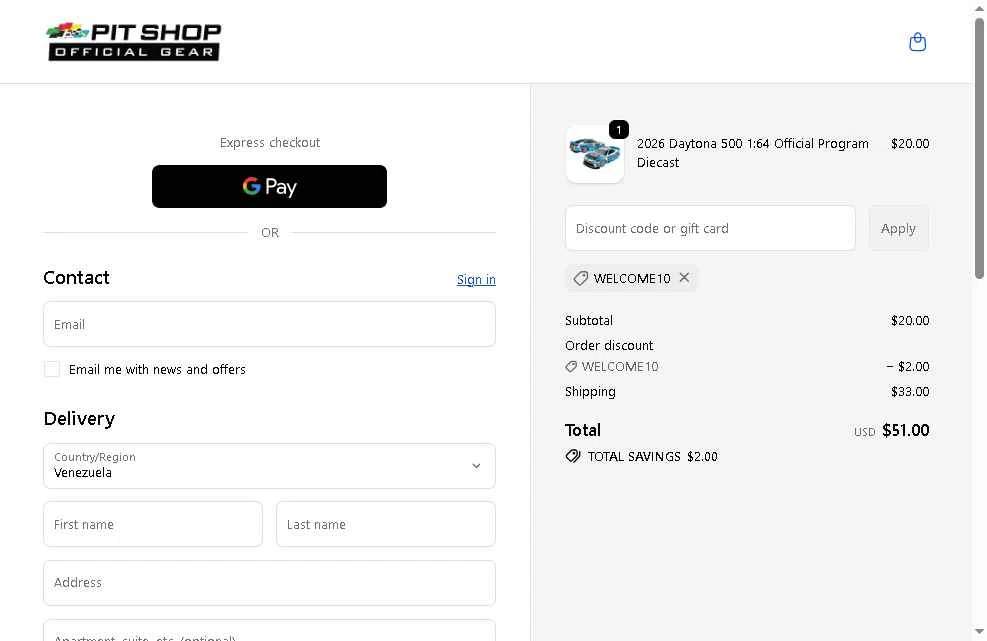Viewport: 987px width, 641px height.
Task: Click the Order discount WELCOME10 tag icon
Action: coord(571,366)
